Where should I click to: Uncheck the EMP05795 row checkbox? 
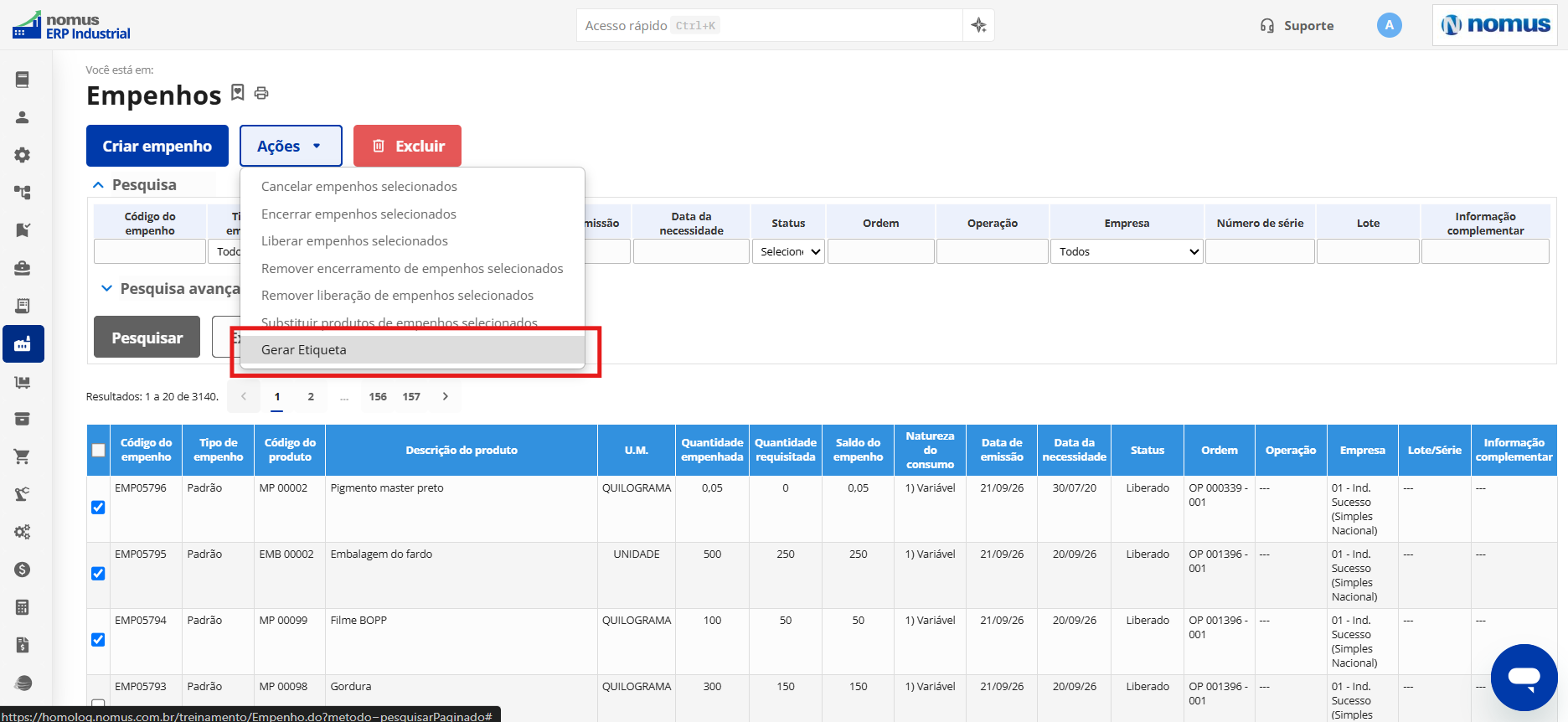pos(98,574)
